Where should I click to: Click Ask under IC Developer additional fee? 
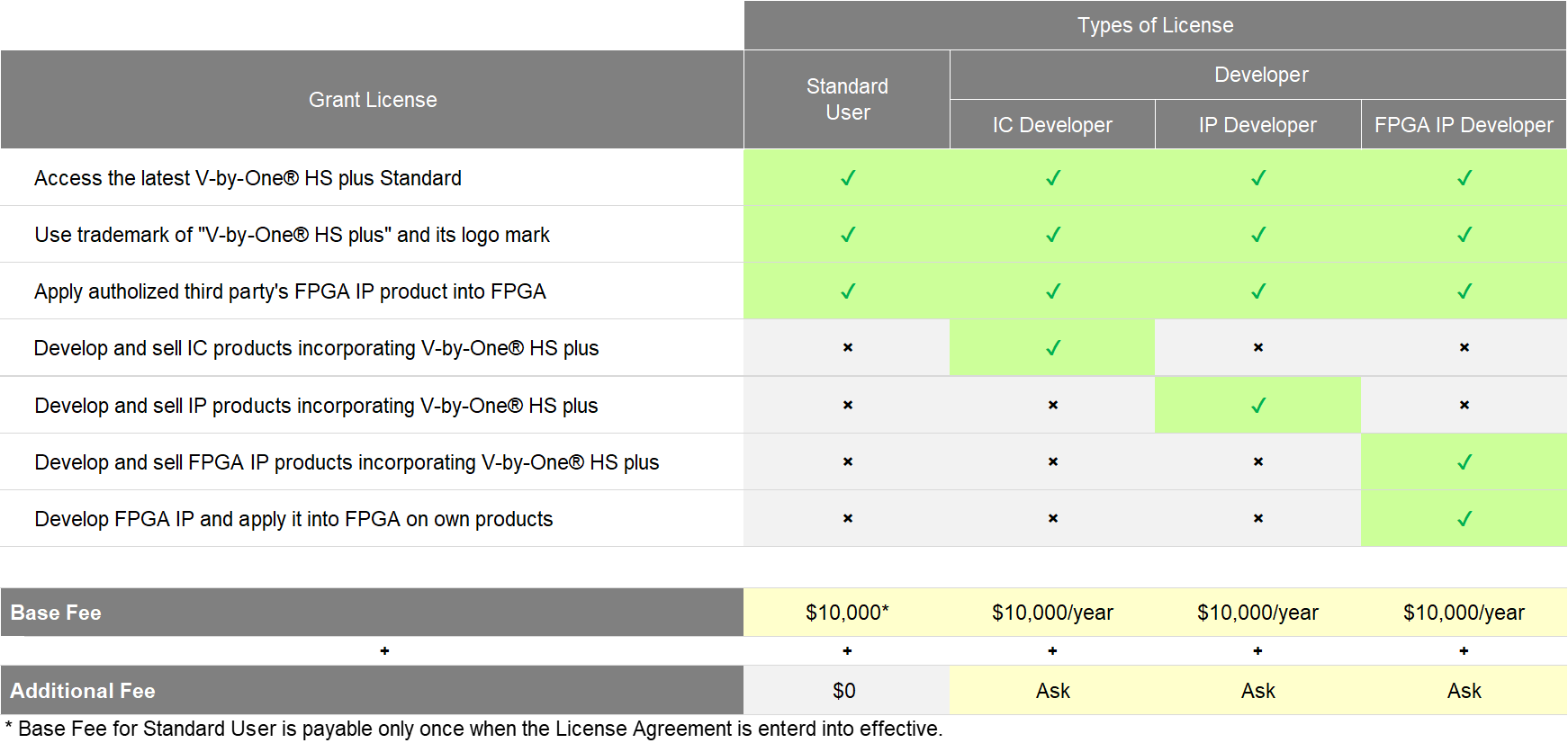(x=1052, y=691)
